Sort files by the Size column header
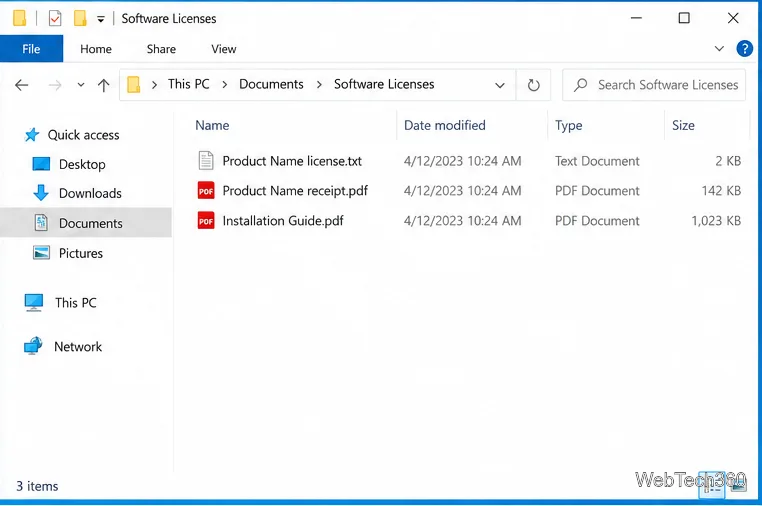This screenshot has width=762, height=506. [683, 125]
